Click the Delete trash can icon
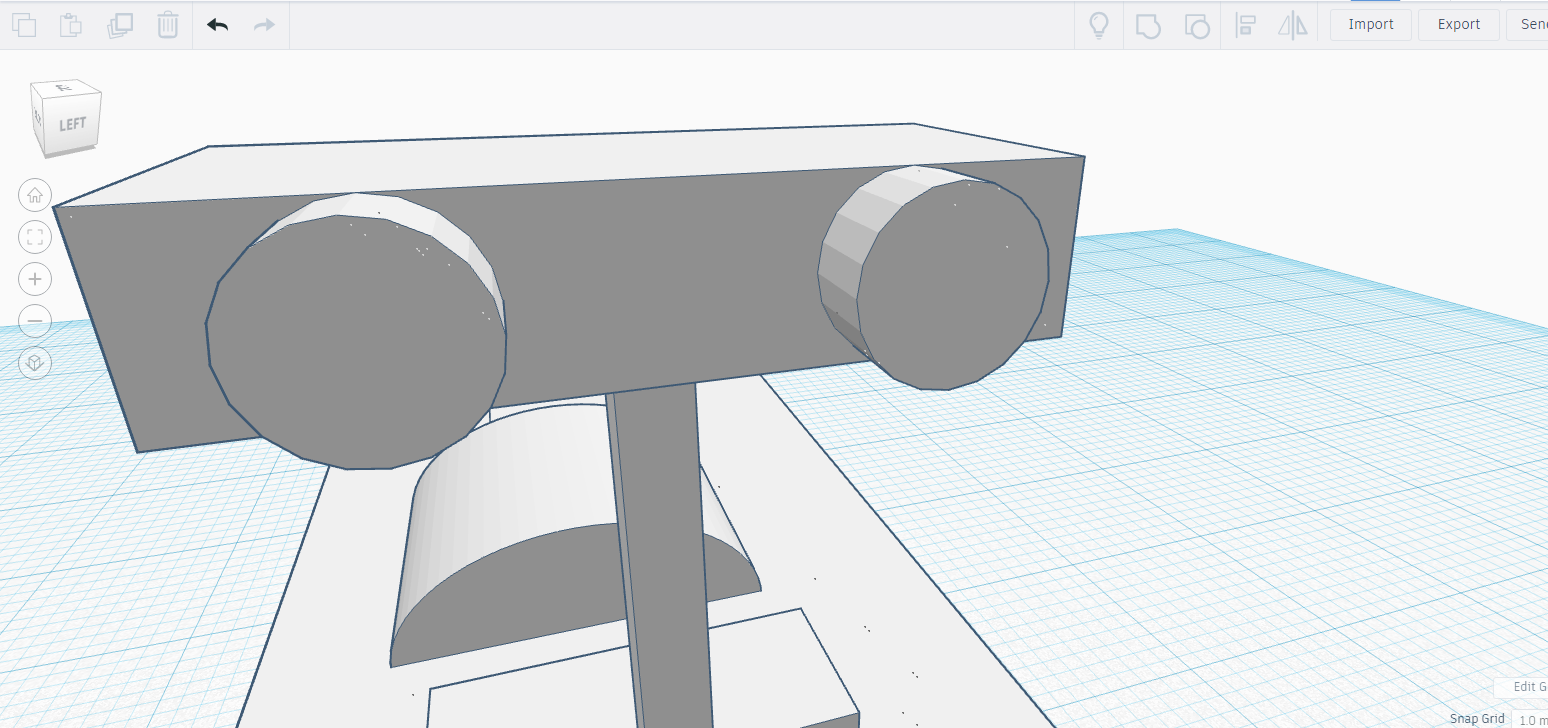 coord(168,25)
